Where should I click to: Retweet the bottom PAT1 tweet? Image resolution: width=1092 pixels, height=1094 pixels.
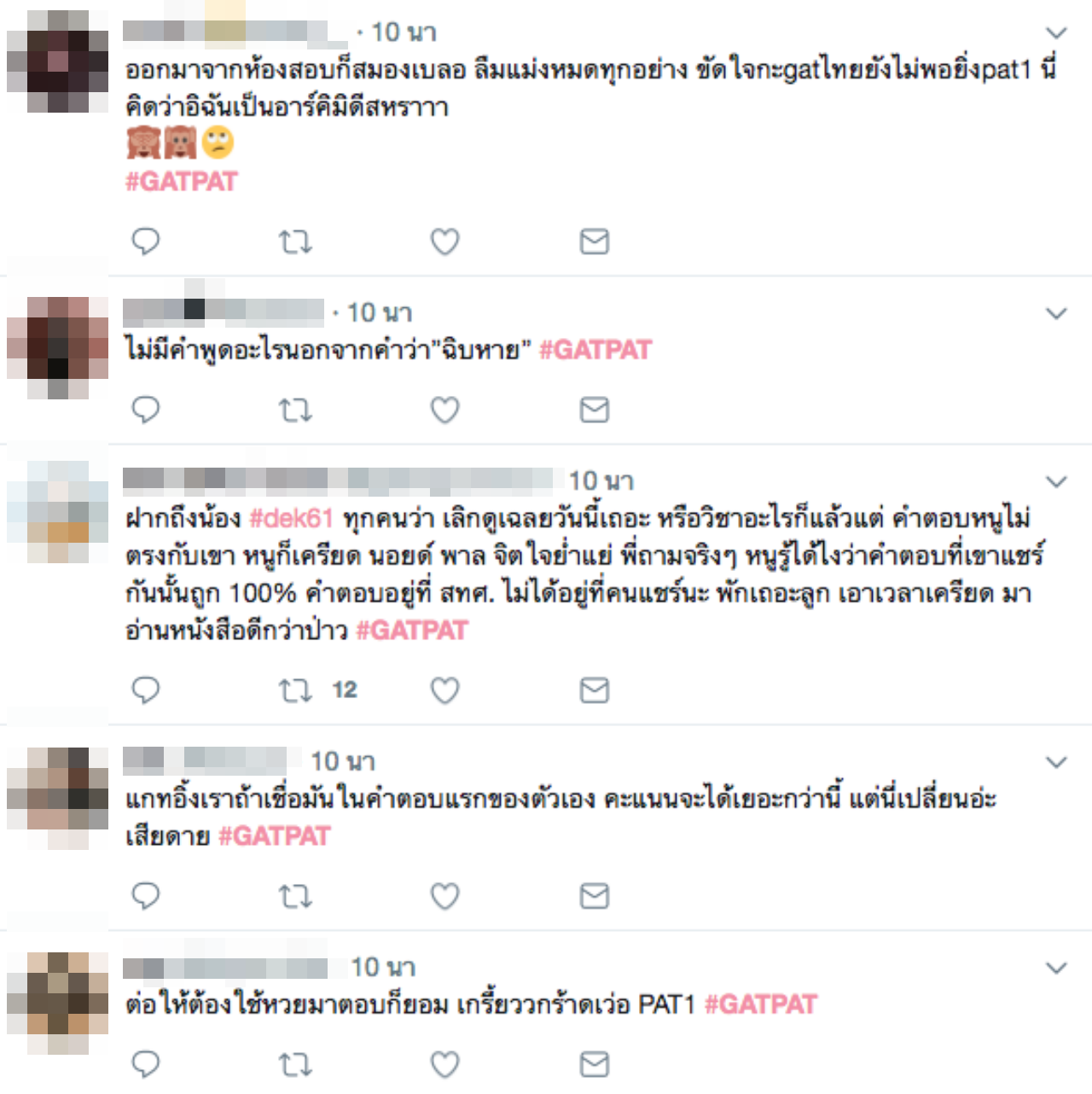pyautogui.click(x=295, y=1064)
